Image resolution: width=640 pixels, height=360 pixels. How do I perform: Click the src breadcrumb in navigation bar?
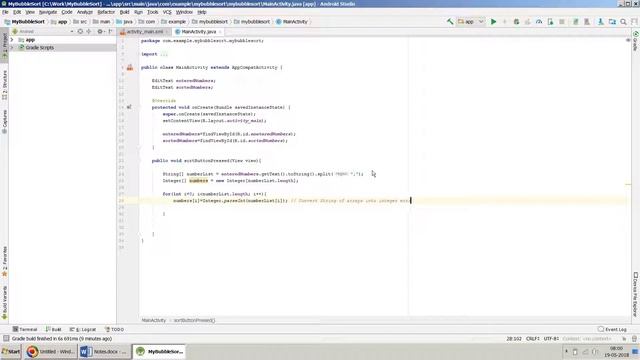click(80, 22)
